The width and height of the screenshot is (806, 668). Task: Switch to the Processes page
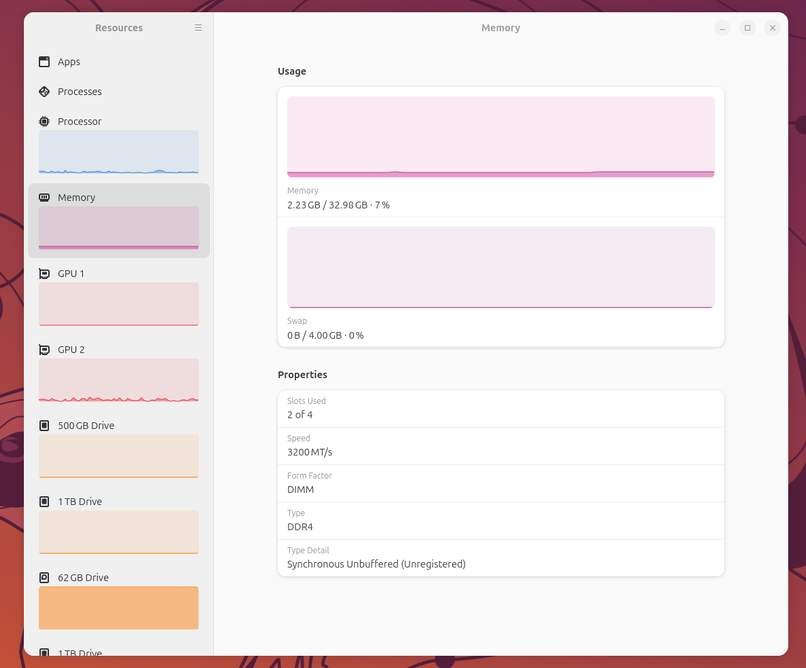tap(119, 91)
